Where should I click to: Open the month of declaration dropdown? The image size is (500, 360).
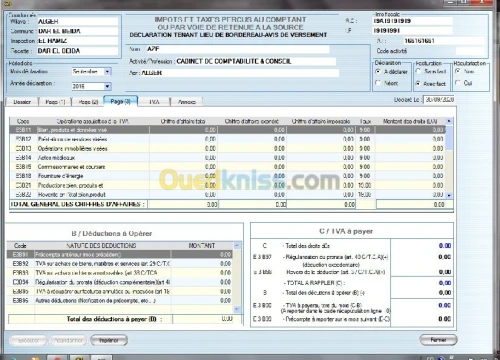(x=107, y=72)
